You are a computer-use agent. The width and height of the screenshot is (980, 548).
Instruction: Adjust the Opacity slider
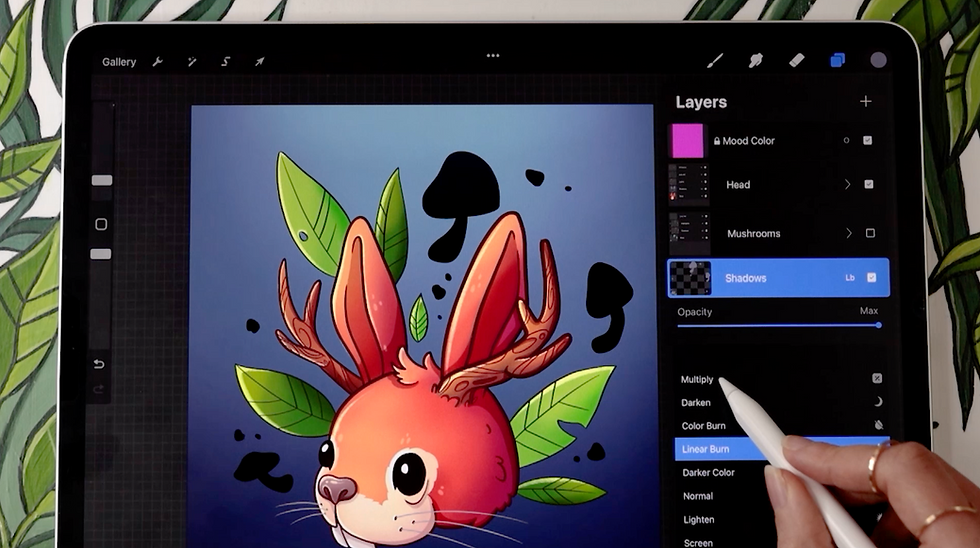coord(779,325)
